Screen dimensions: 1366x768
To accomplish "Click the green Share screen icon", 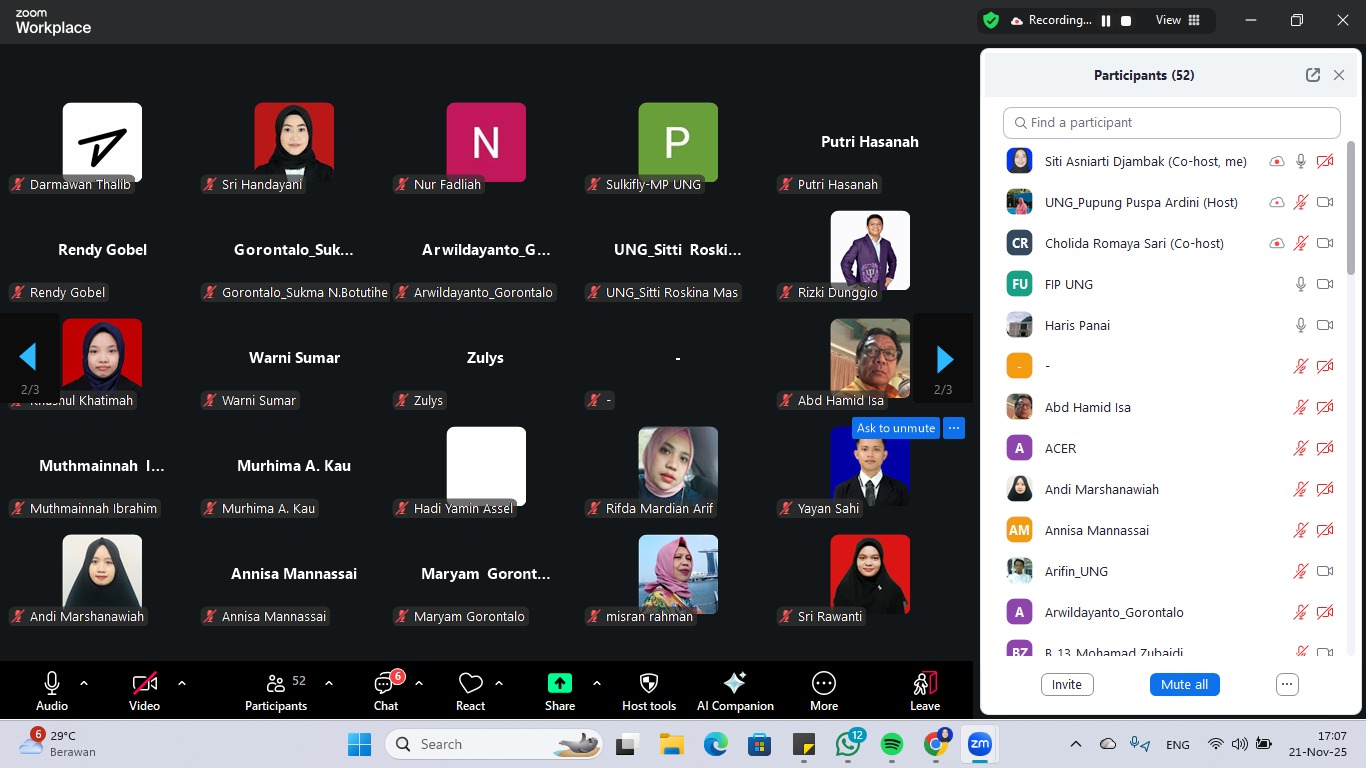I will (x=560, y=684).
